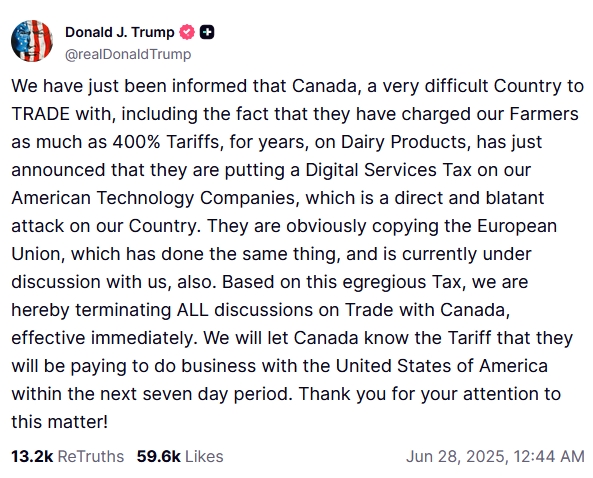Image resolution: width=593 pixels, height=478 pixels.
Task: Click the ReTruths label
Action: click(x=91, y=456)
